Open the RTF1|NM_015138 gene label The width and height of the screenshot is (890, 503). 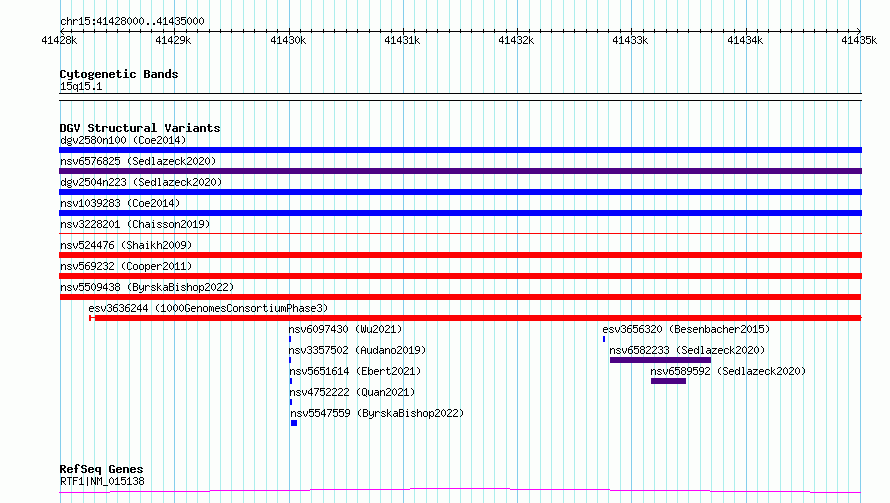(102, 481)
